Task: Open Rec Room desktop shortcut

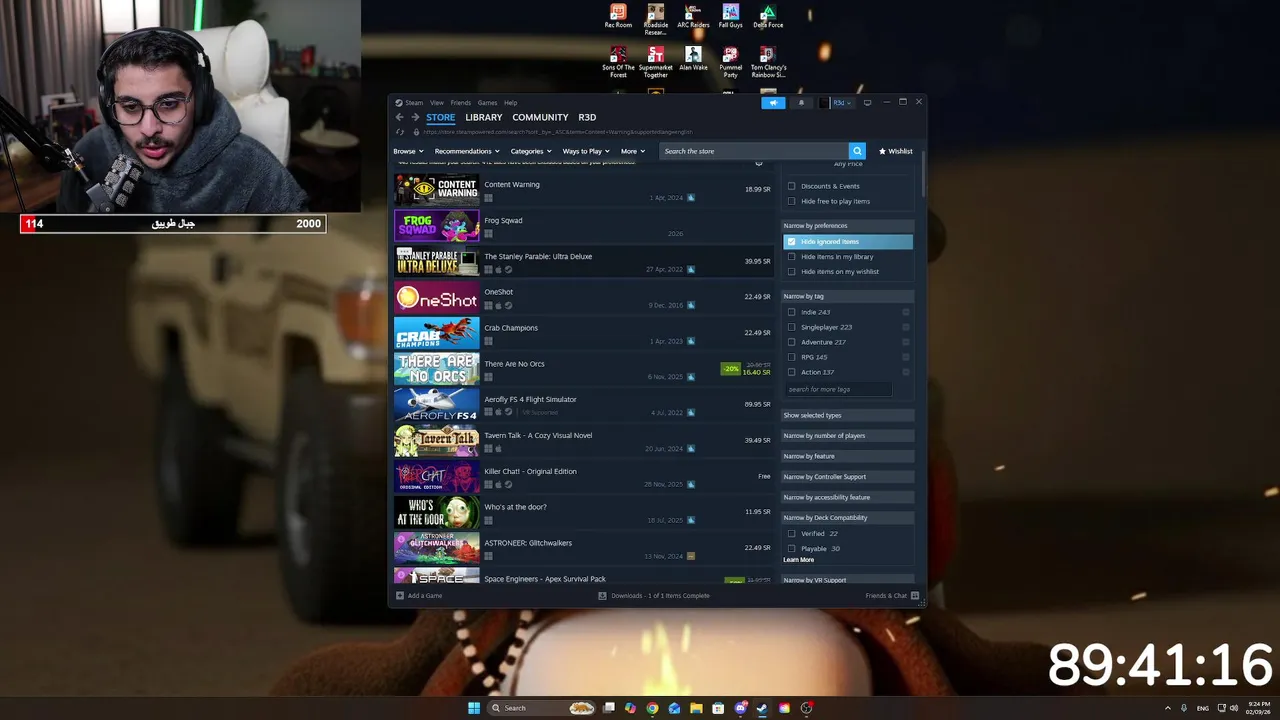Action: point(618,17)
